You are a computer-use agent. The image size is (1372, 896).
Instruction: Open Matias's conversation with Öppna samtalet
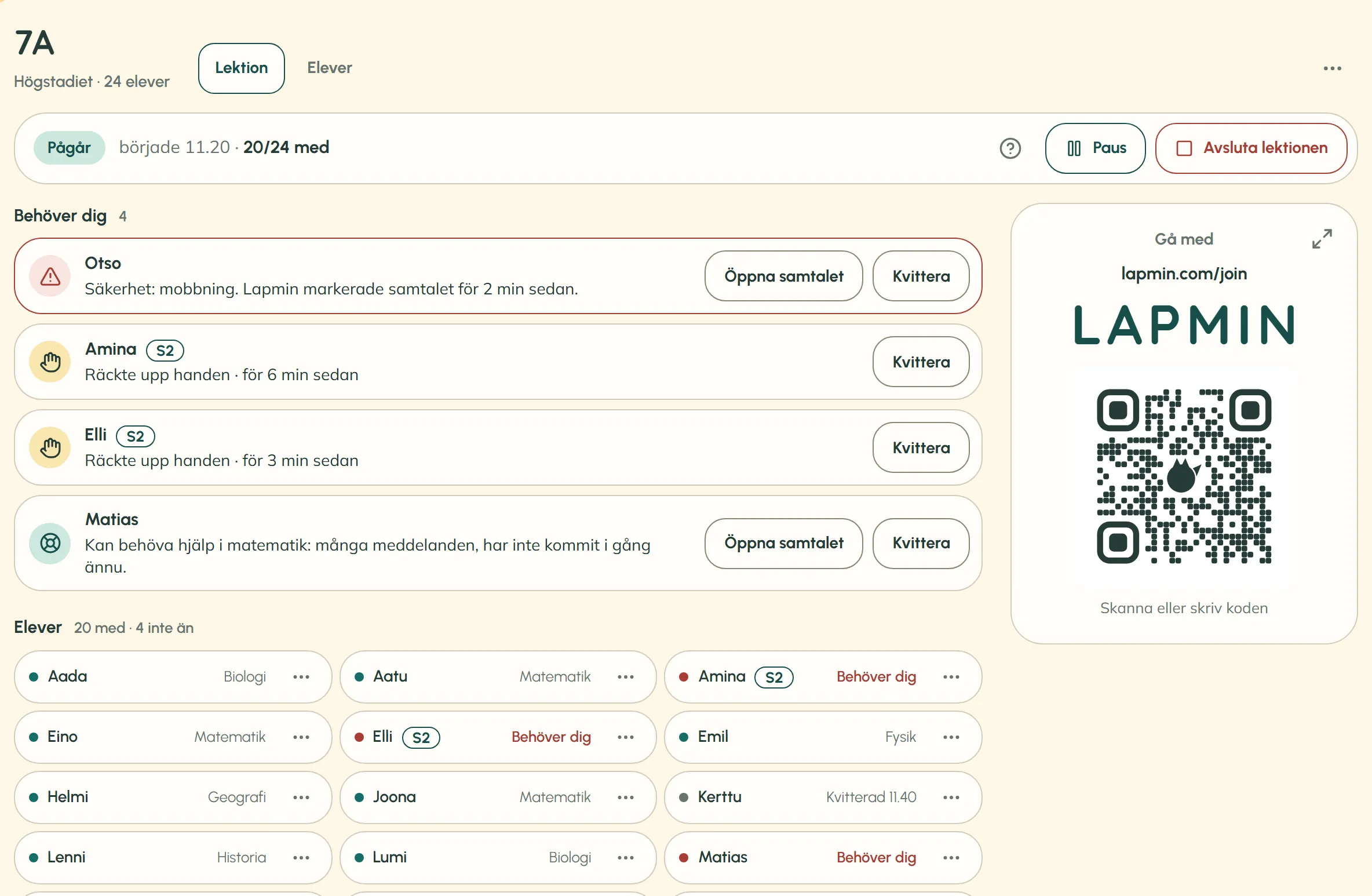784,544
